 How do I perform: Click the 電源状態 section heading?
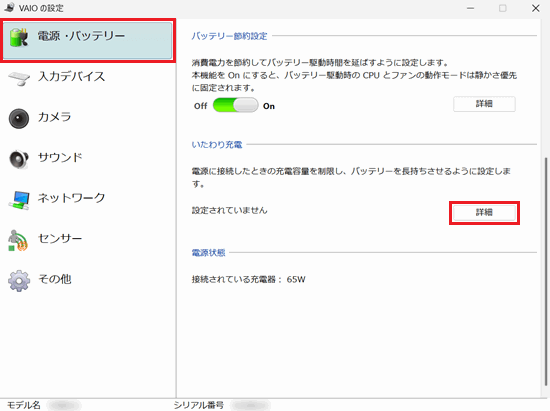(208, 253)
